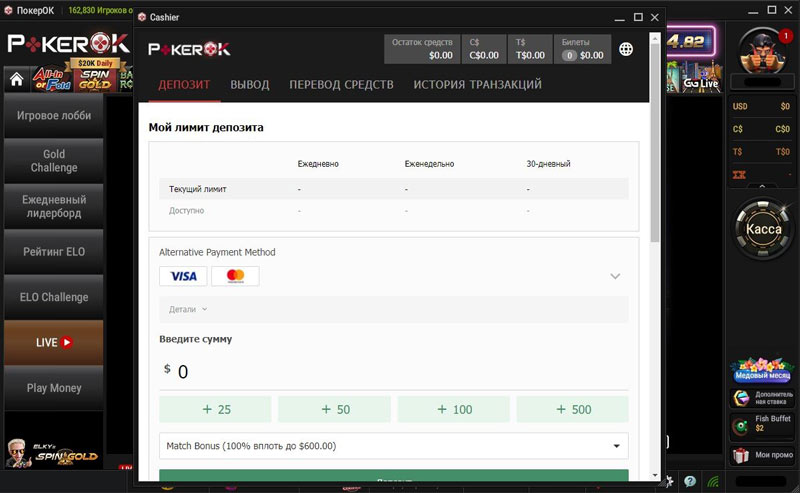
Task: Click the Ежедневно column header
Action: click(x=318, y=164)
